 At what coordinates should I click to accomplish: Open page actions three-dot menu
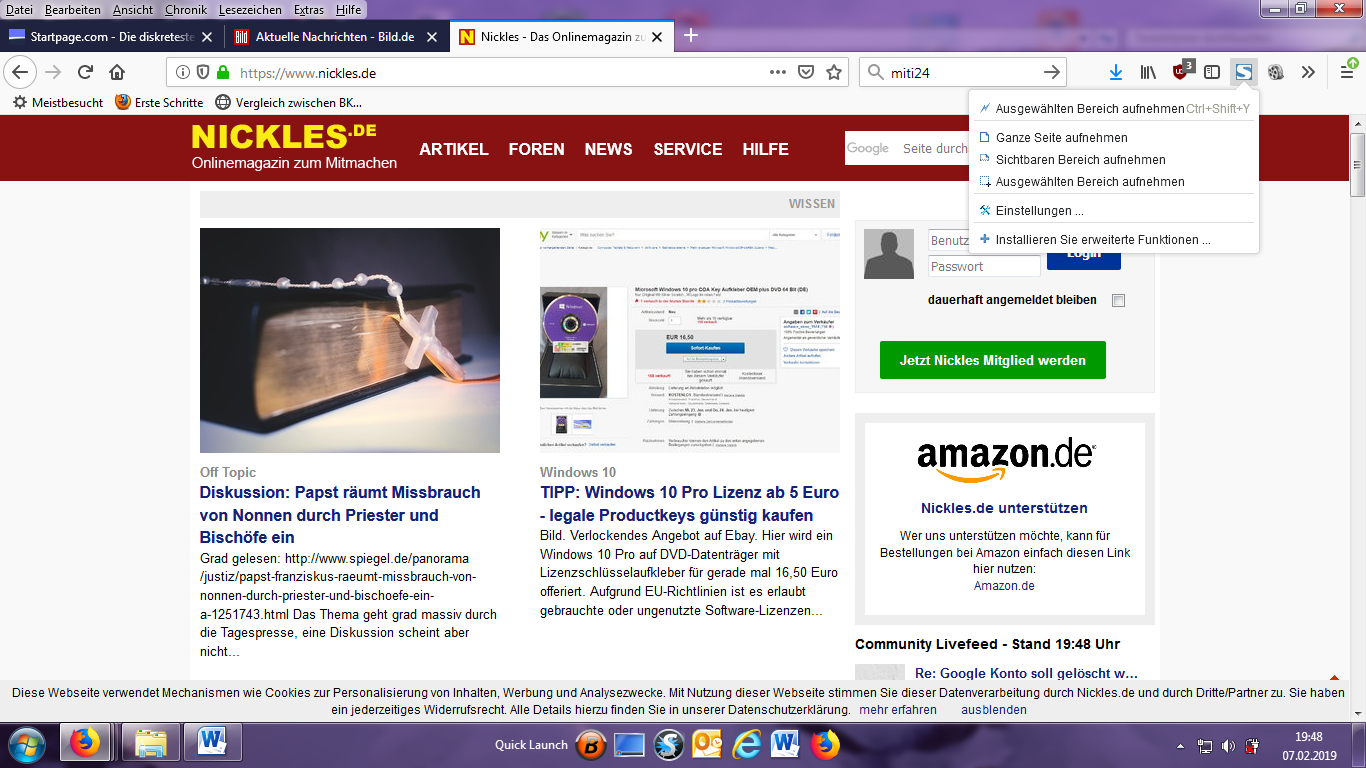click(778, 72)
